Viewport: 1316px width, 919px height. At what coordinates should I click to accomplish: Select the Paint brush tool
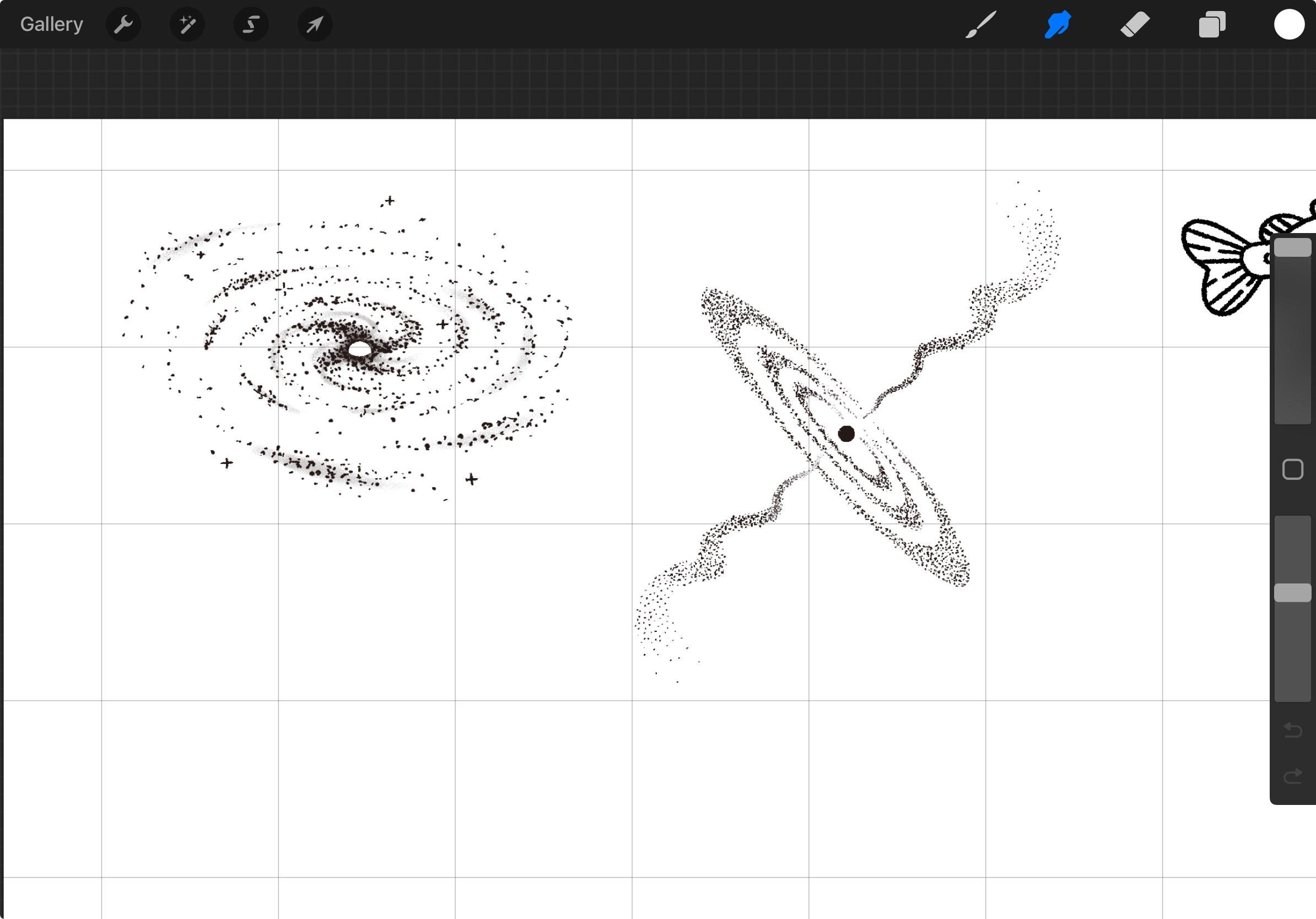pyautogui.click(x=980, y=25)
